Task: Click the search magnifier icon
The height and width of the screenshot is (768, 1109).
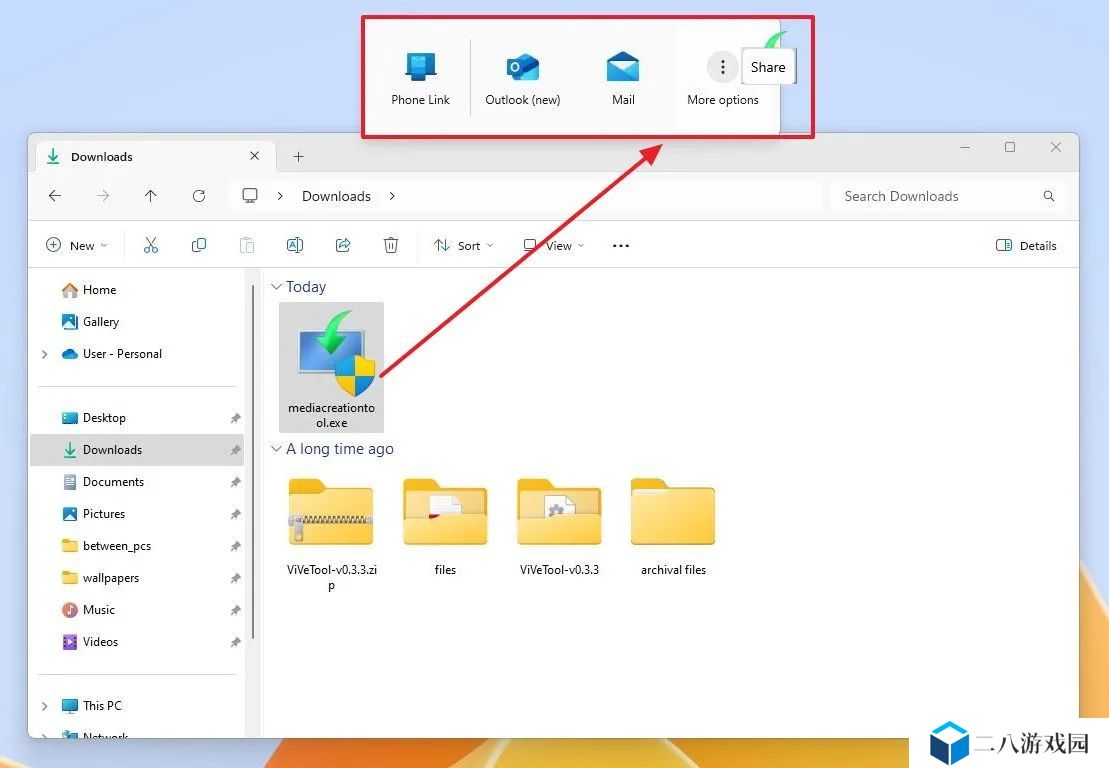Action: [1048, 196]
